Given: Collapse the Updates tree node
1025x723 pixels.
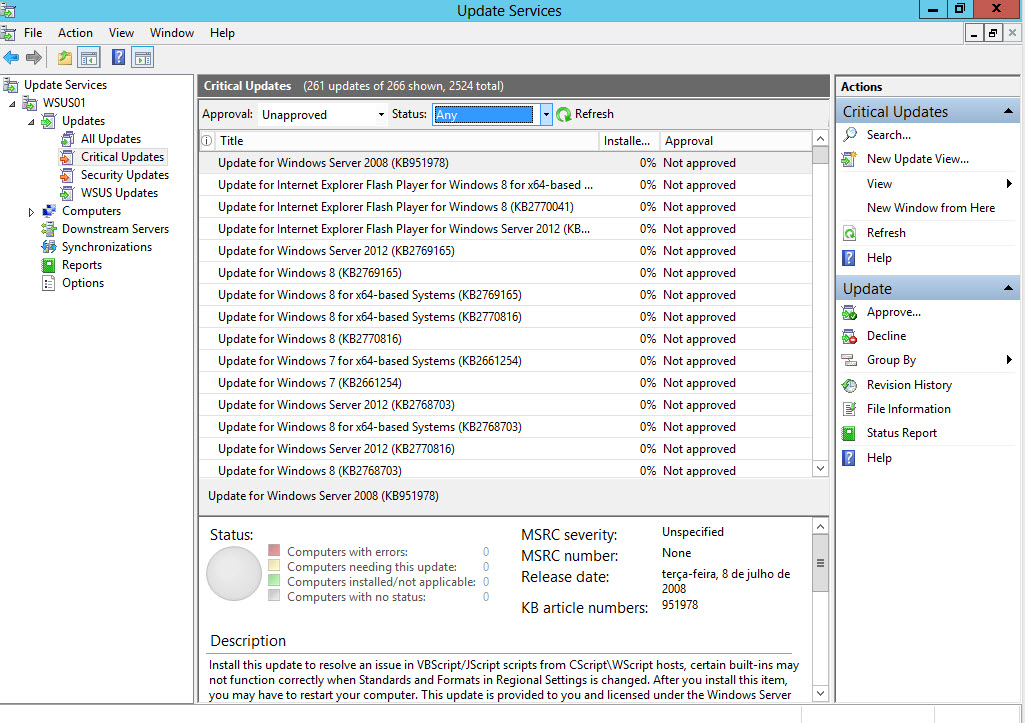Looking at the screenshot, I should pyautogui.click(x=31, y=122).
